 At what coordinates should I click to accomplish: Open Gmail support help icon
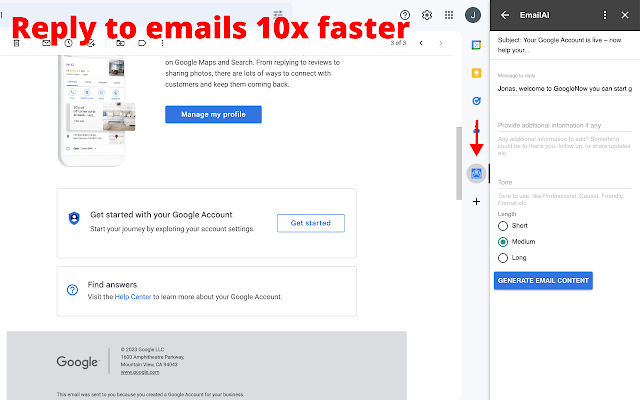point(404,15)
